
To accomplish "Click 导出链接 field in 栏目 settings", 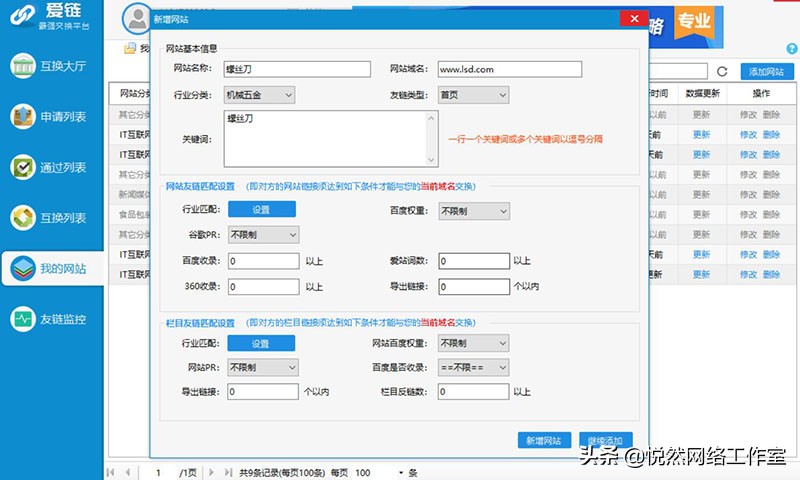I will (x=263, y=392).
